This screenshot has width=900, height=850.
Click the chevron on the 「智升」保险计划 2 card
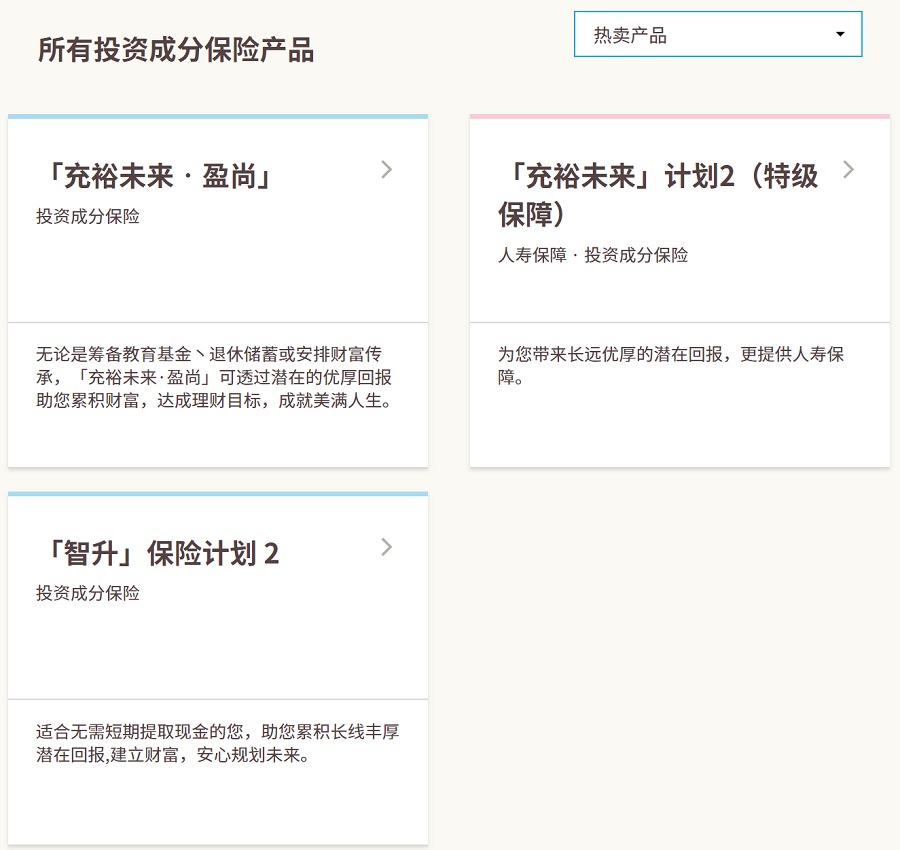[387, 547]
